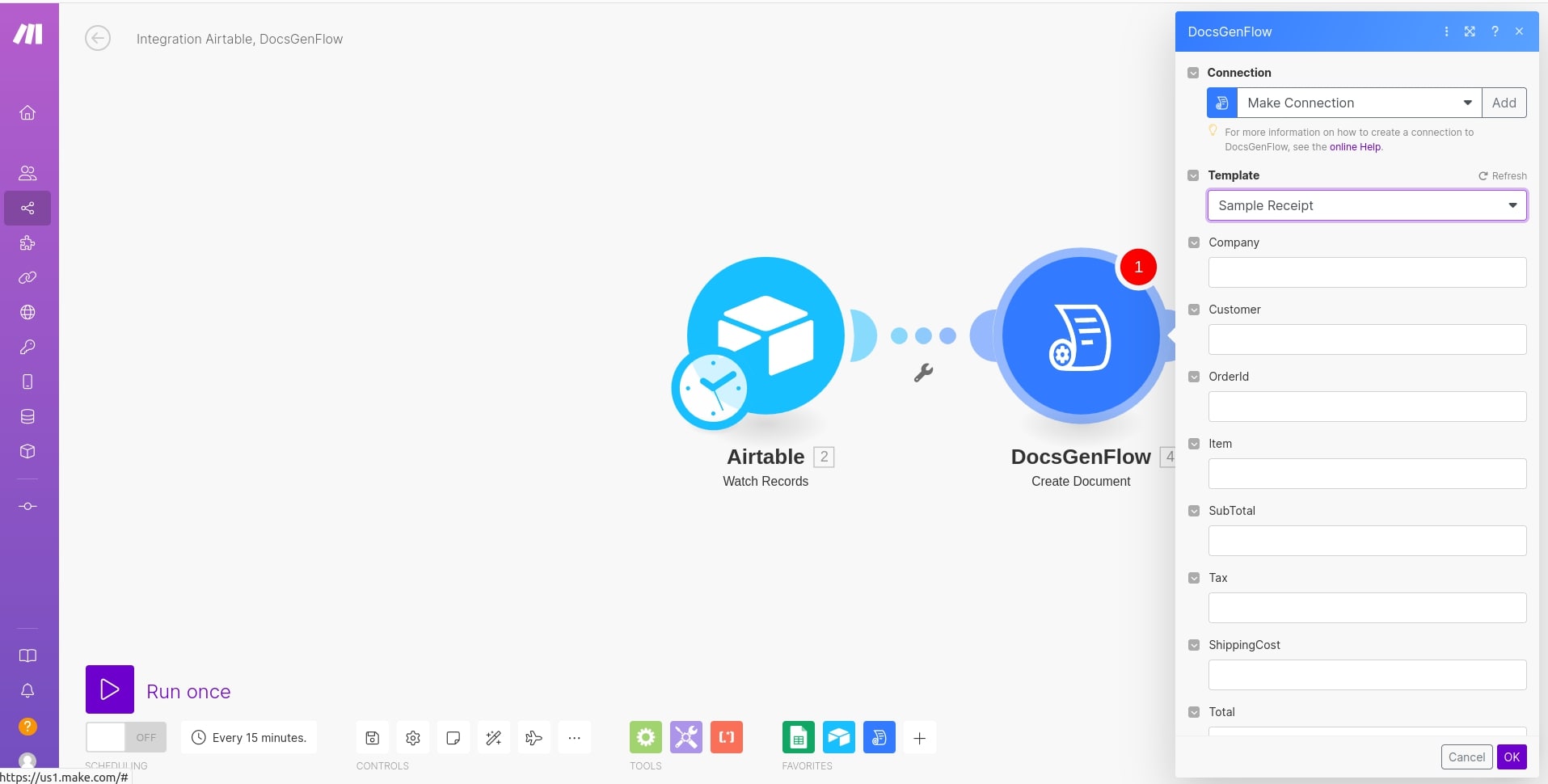Open Scenario settings gear icon
1548x784 pixels.
click(413, 738)
